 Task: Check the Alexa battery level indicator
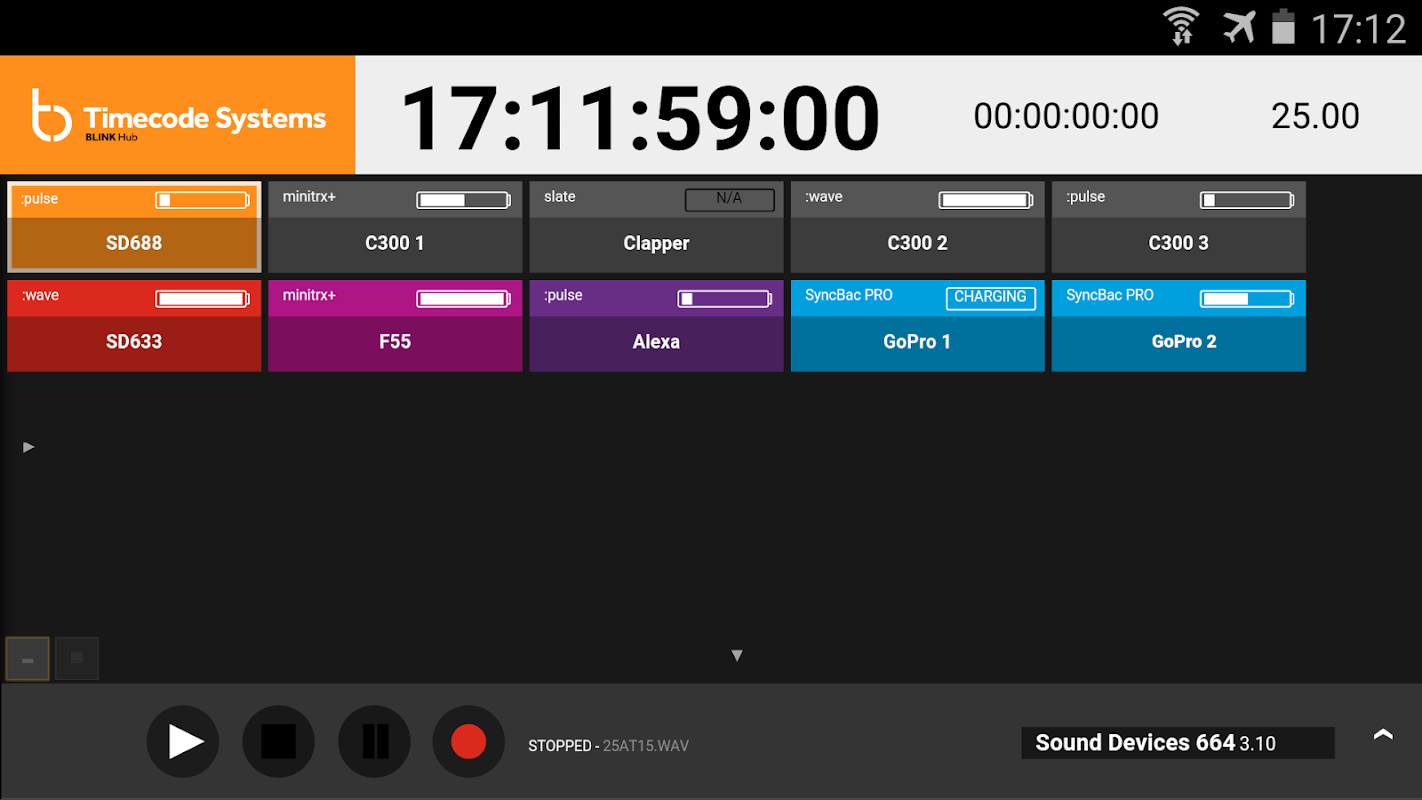tap(725, 298)
